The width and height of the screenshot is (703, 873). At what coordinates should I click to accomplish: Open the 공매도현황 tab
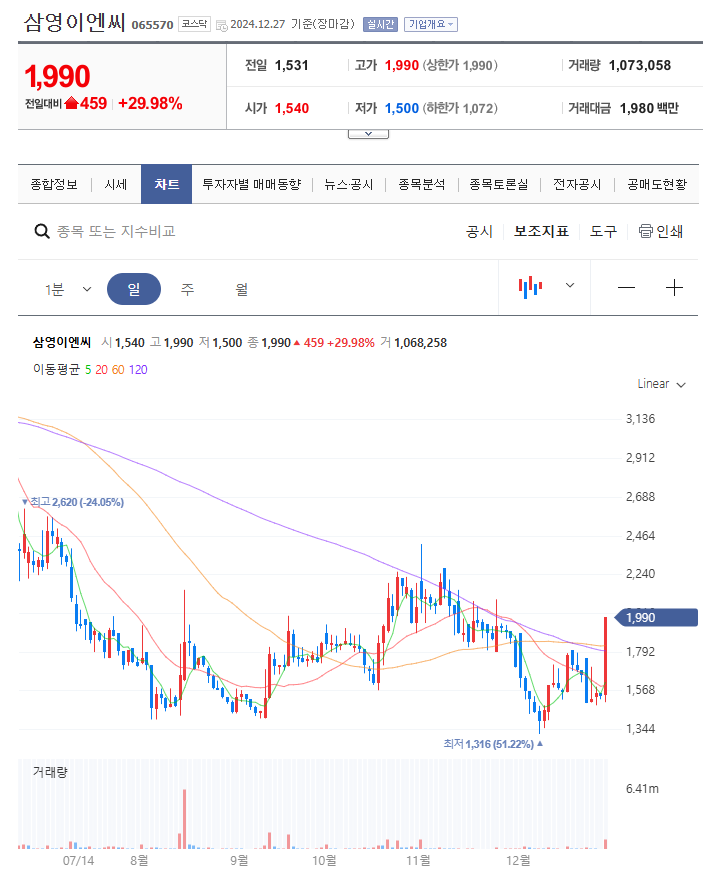click(x=657, y=184)
